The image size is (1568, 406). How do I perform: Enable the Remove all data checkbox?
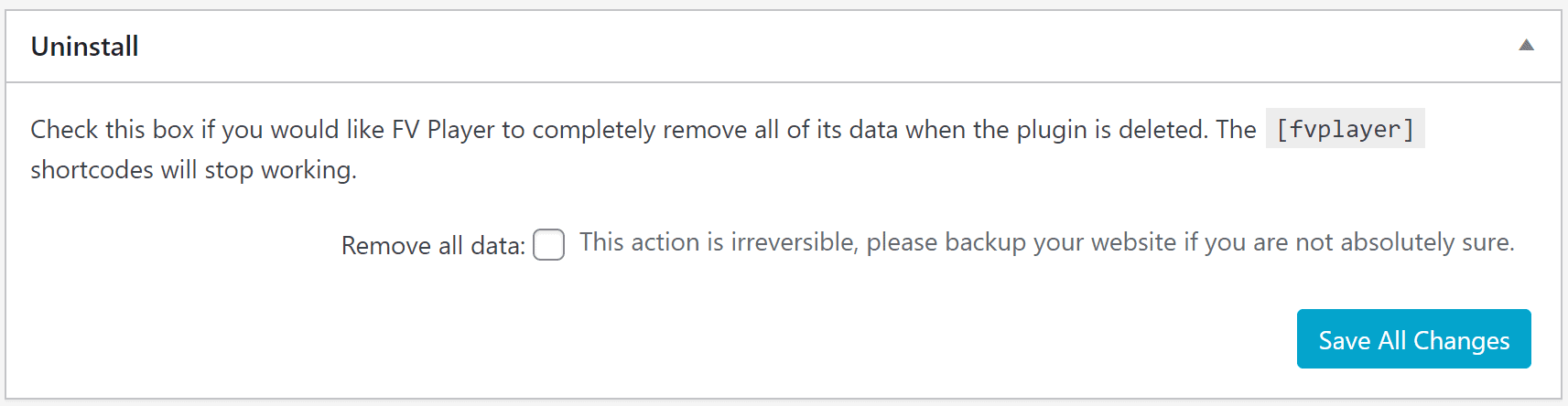pos(548,244)
